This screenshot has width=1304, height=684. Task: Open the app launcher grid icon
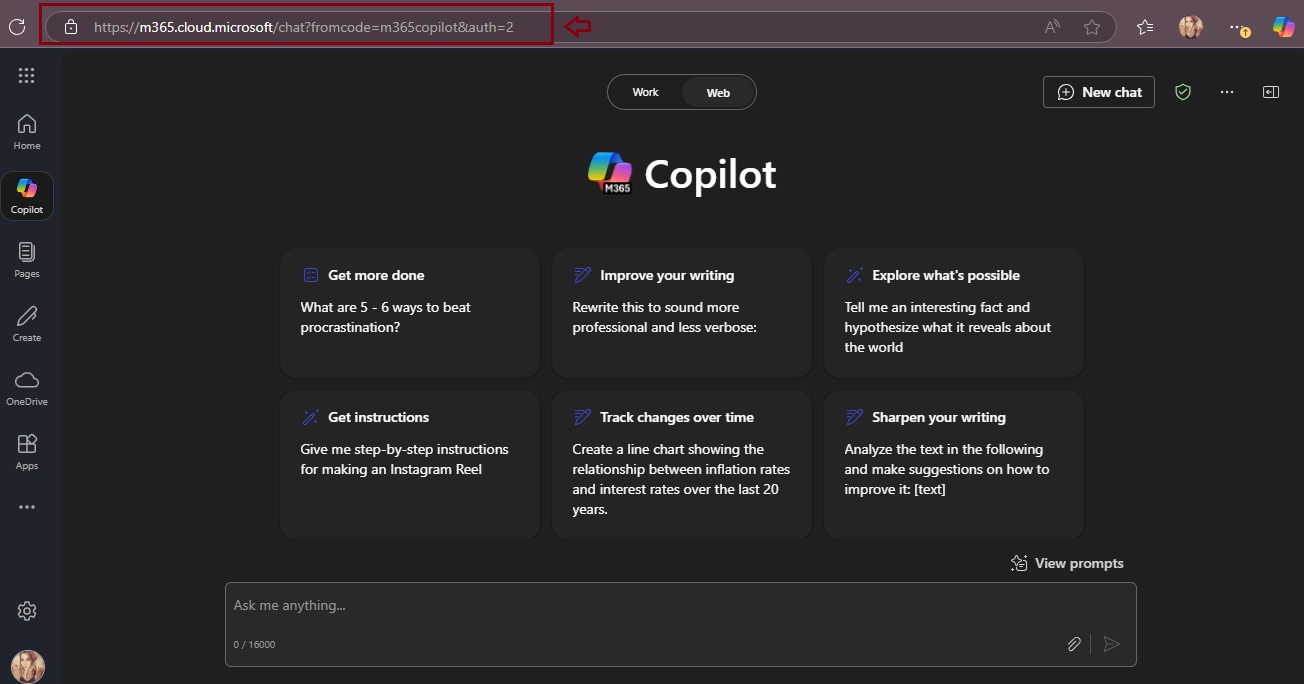tap(27, 76)
